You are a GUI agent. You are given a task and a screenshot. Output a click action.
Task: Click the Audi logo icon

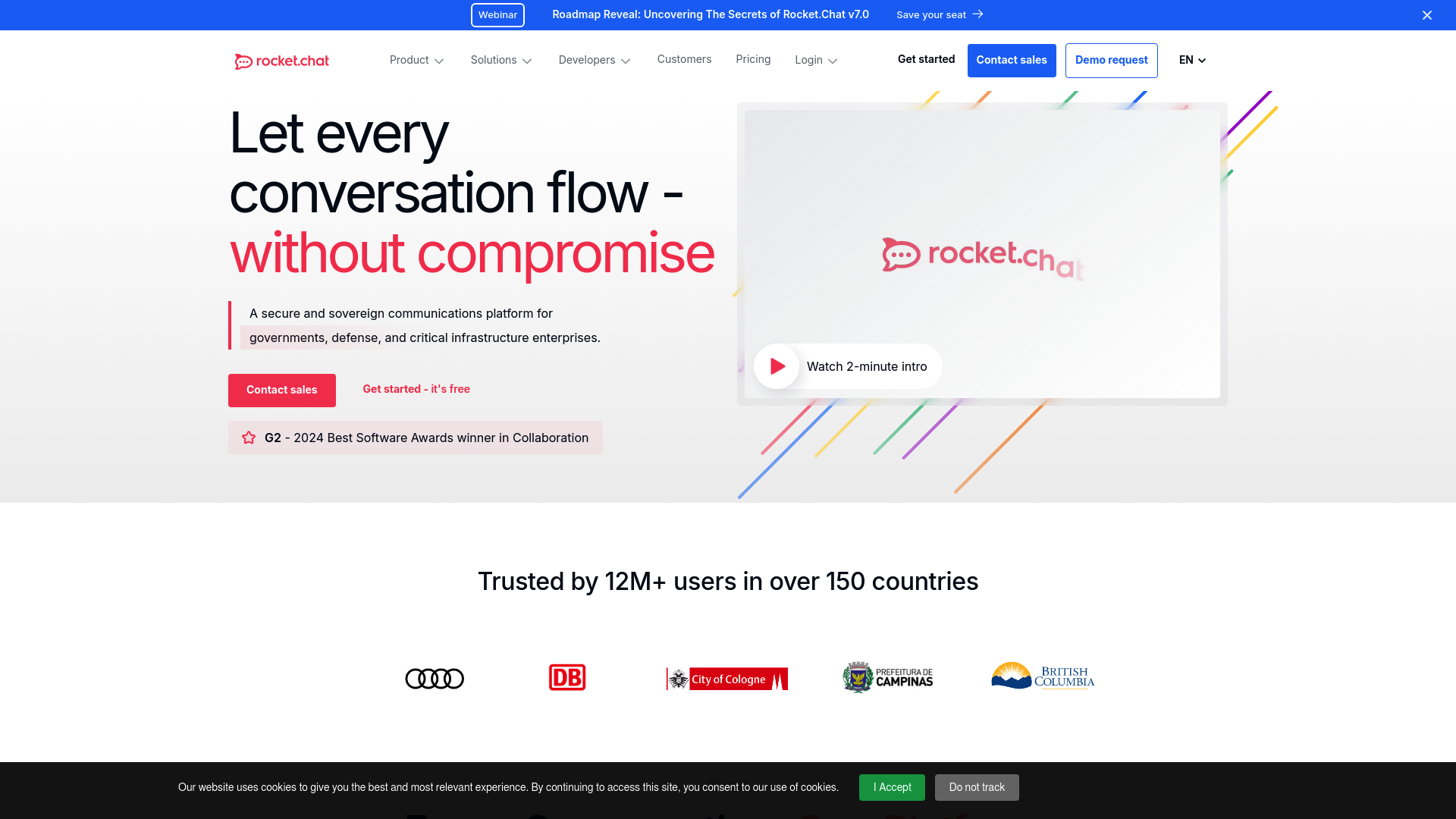point(435,678)
